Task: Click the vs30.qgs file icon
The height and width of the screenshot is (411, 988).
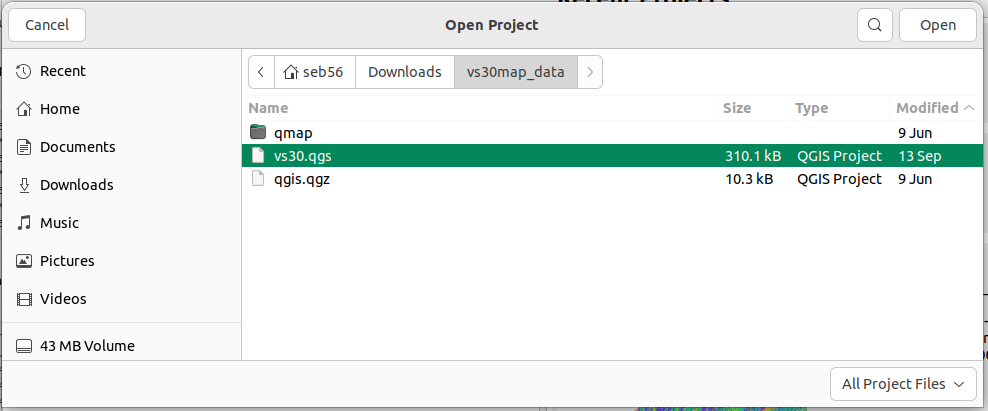Action: click(x=258, y=156)
